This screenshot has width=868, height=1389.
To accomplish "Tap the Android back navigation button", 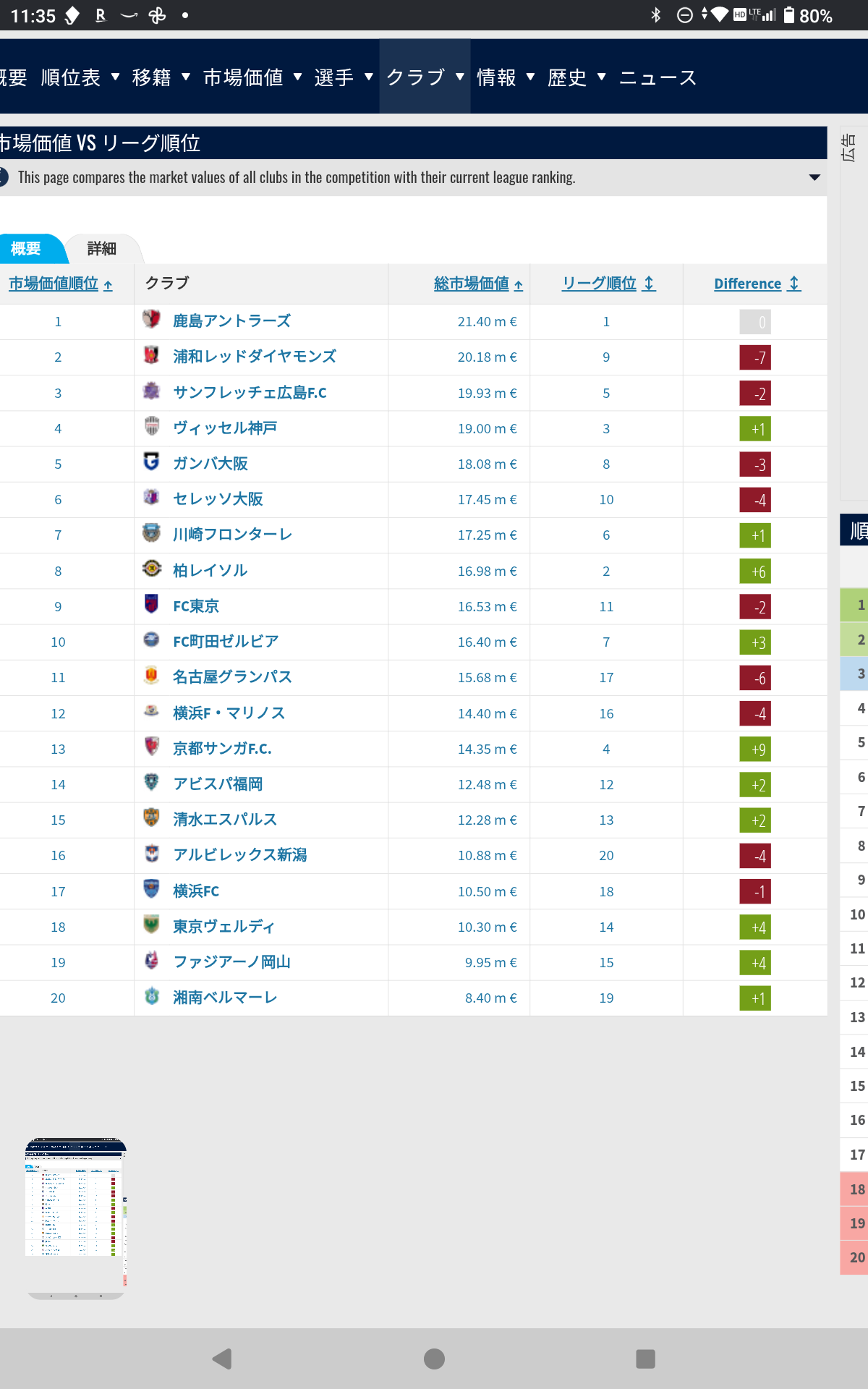I will coord(222,1359).
